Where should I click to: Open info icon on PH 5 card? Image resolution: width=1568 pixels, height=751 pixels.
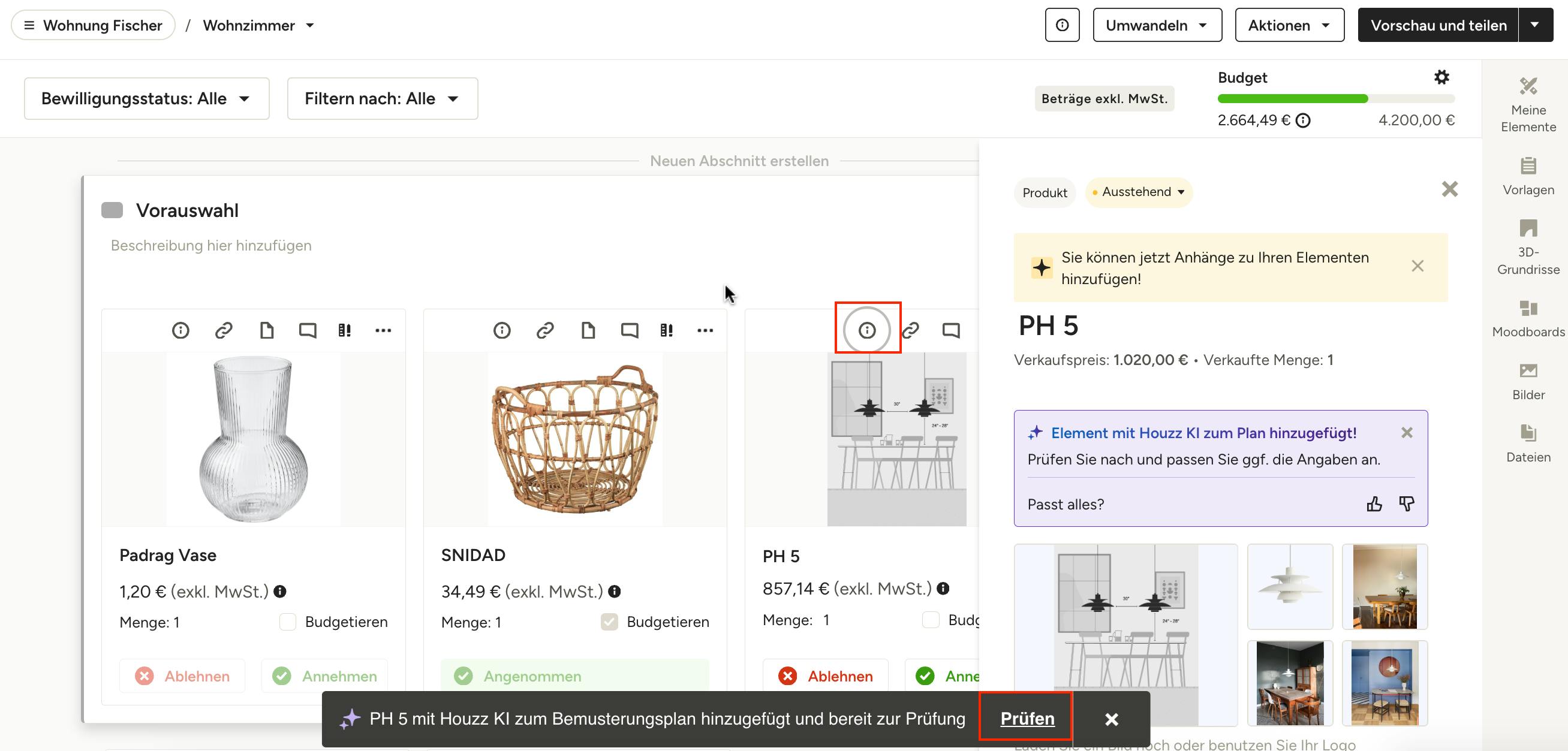(867, 330)
